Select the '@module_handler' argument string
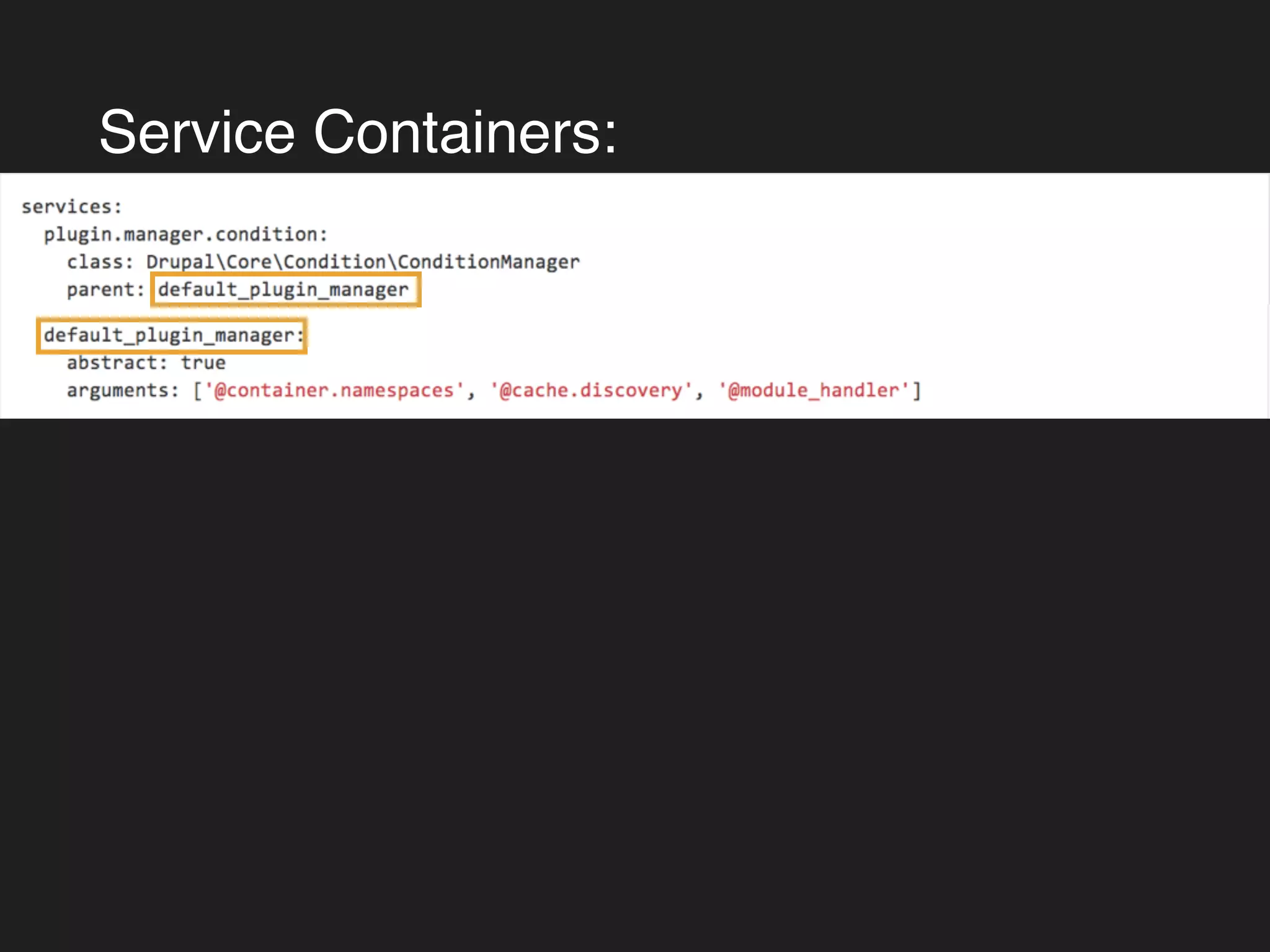The width and height of the screenshot is (1270, 952). tap(813, 390)
